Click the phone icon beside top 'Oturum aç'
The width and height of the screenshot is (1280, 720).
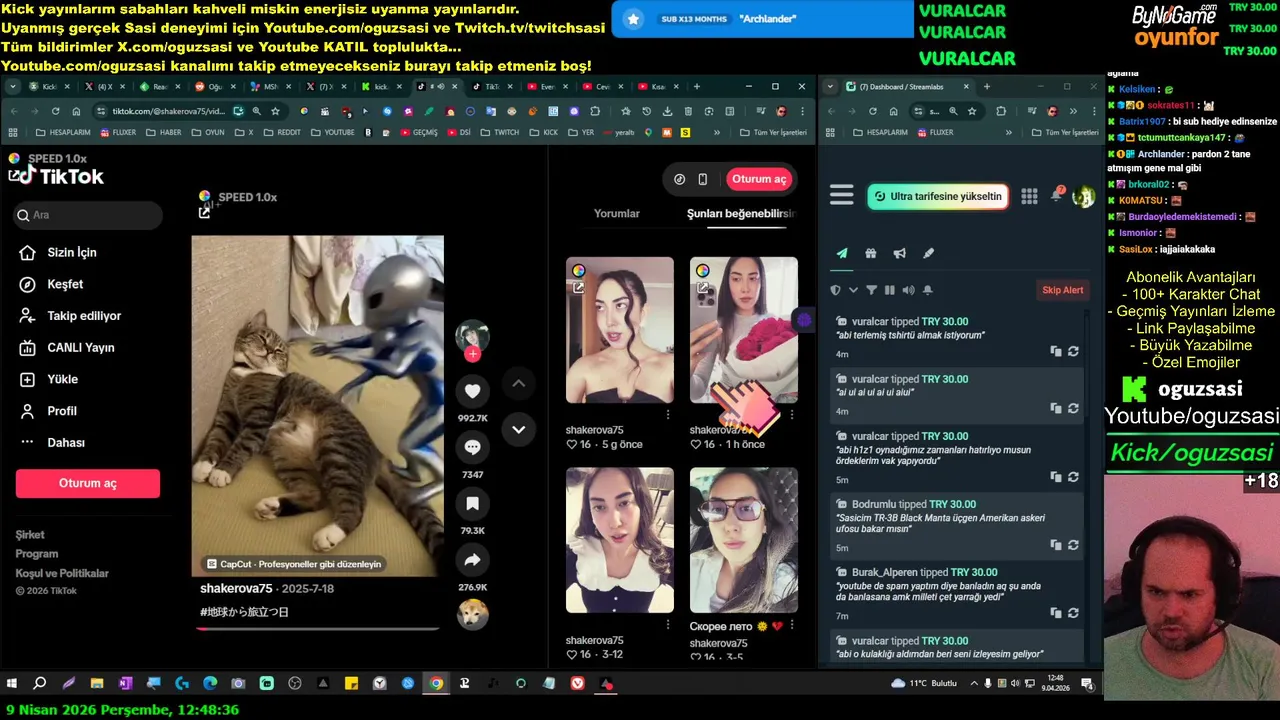(703, 179)
